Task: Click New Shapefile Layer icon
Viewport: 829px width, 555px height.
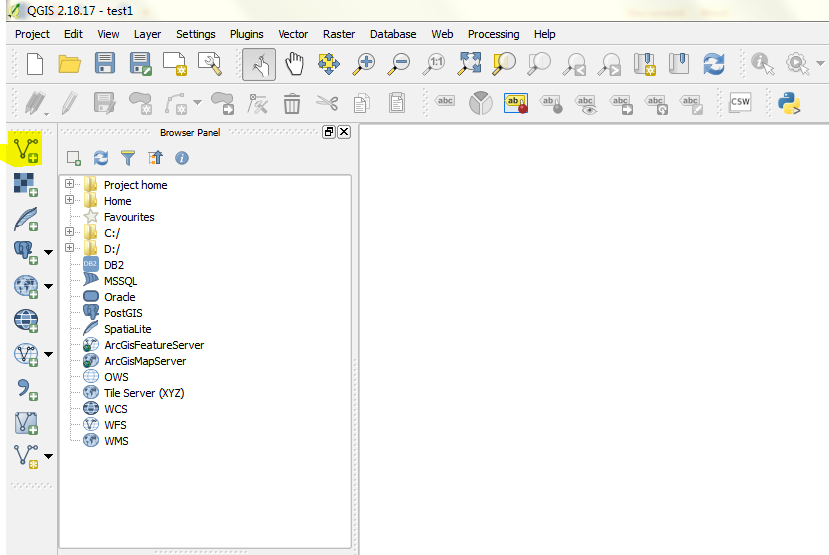Action: coord(26,456)
